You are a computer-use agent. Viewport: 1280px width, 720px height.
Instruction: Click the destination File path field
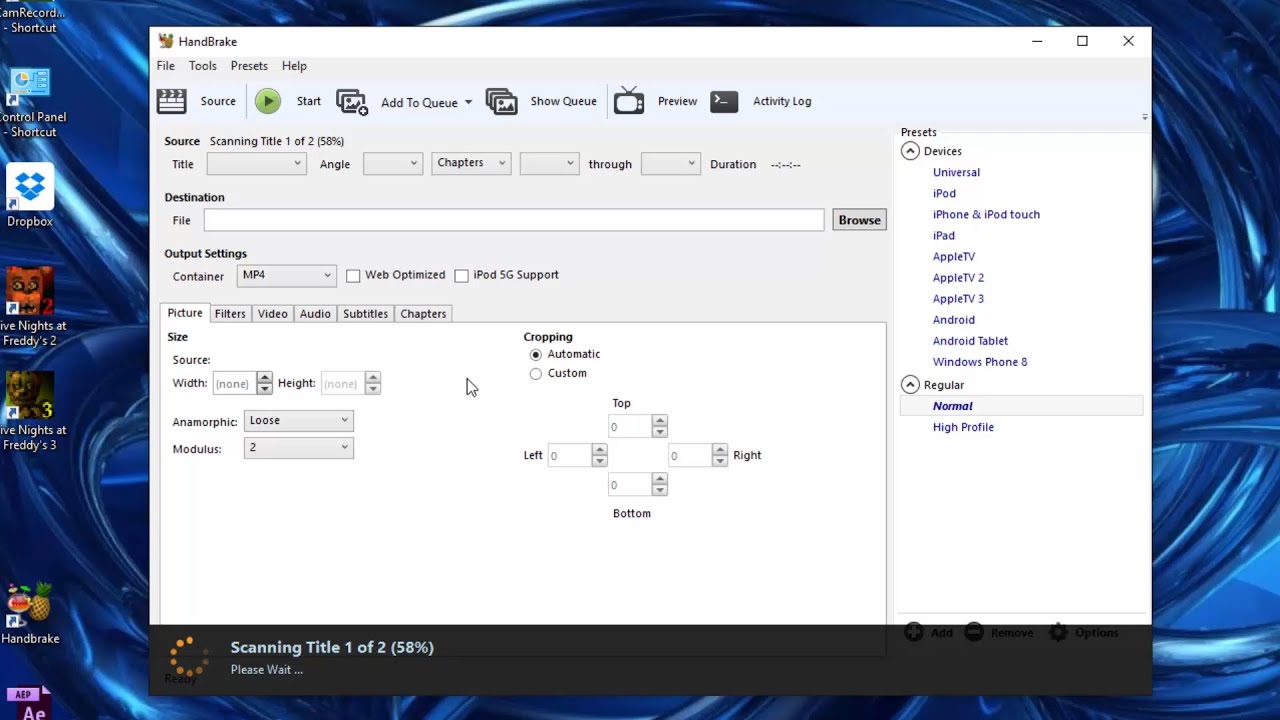point(514,220)
